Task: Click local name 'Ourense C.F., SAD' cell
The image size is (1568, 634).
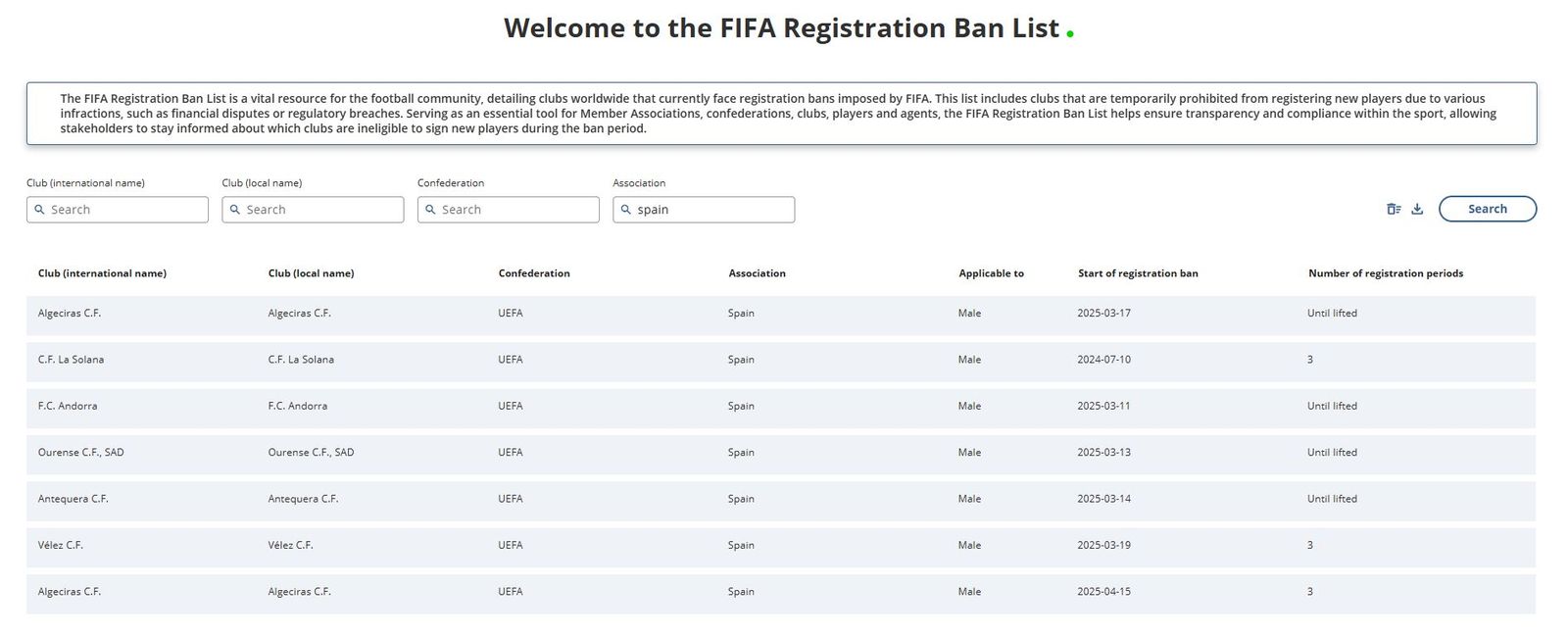Action: coord(311,453)
